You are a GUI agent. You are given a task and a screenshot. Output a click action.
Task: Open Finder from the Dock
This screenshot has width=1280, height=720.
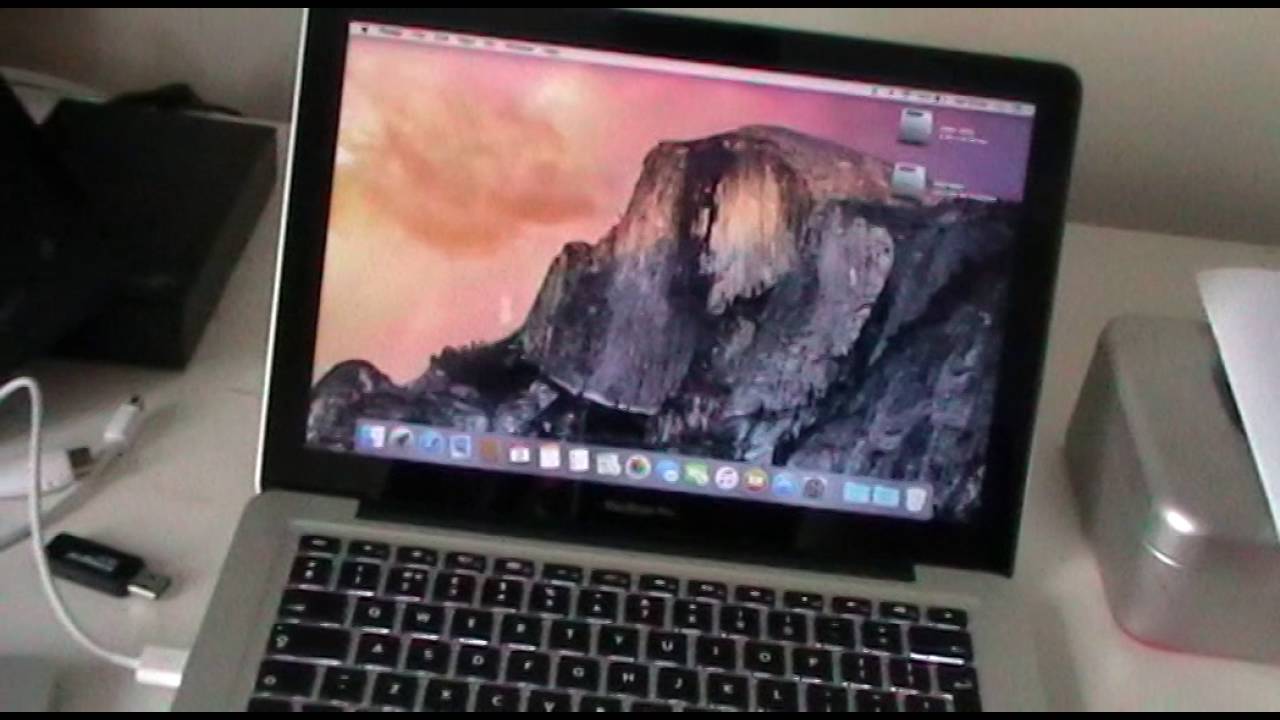pyautogui.click(x=372, y=436)
